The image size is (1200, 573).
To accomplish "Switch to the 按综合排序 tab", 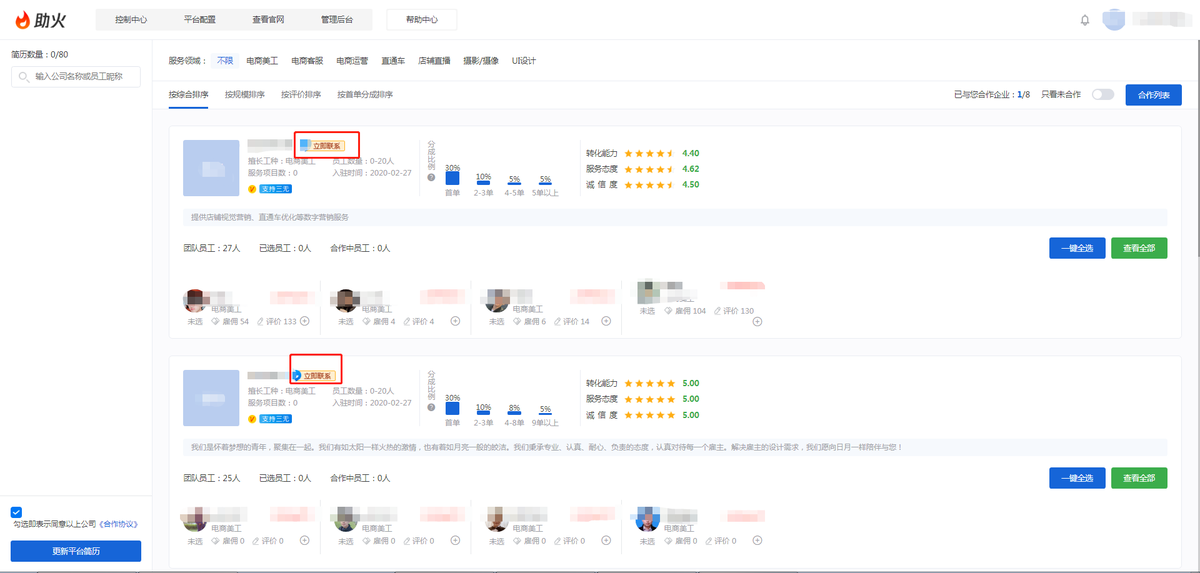I will pos(189,95).
